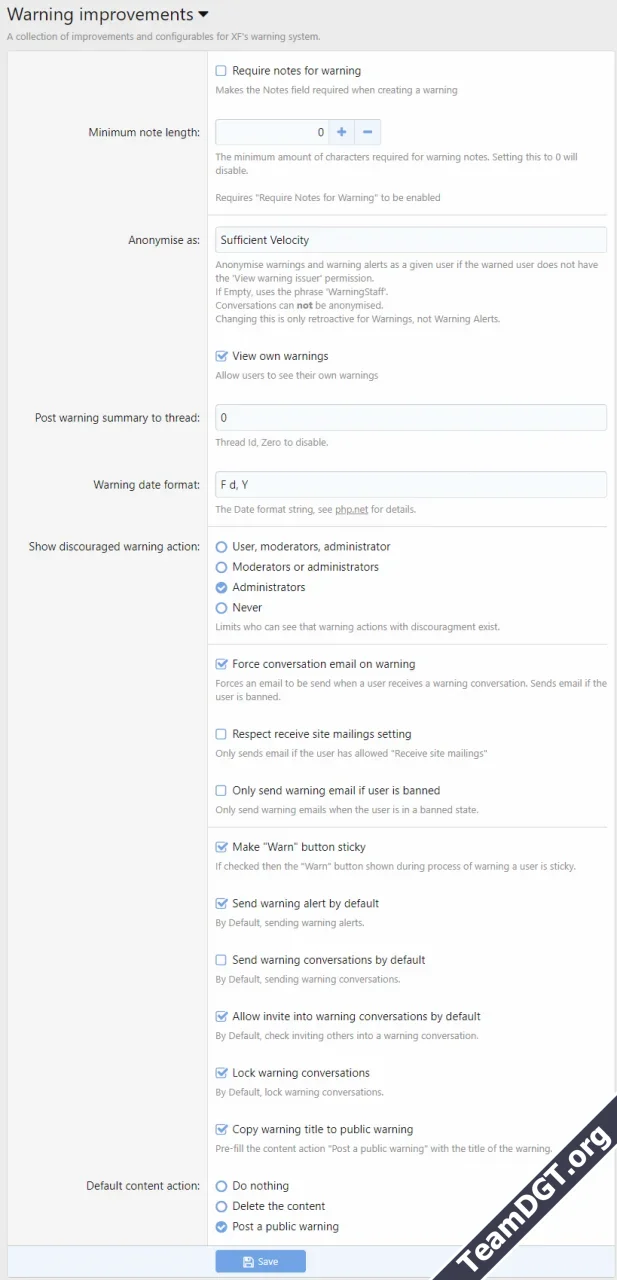Check "Only send warning email if user is banned"
This screenshot has height=1280, width=617.
point(222,790)
